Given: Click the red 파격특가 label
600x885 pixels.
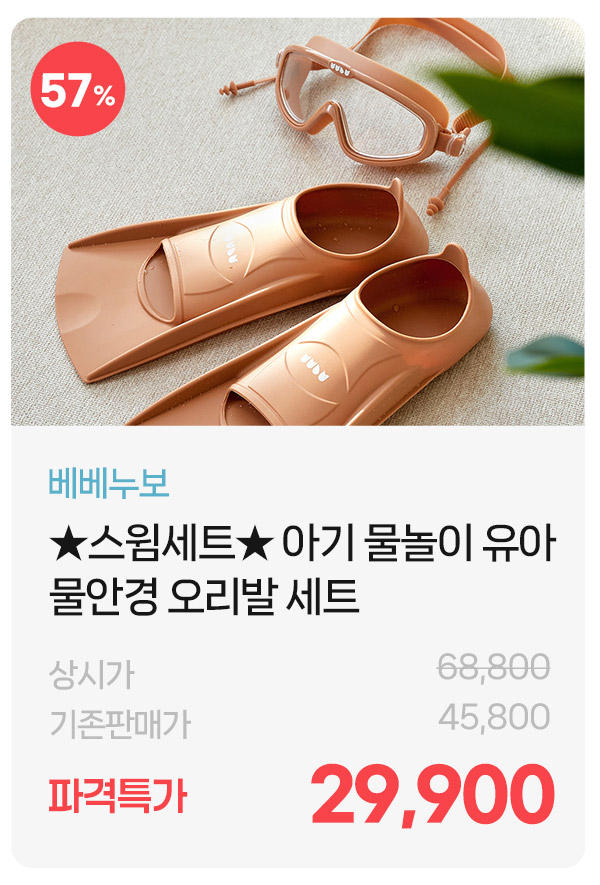Looking at the screenshot, I should (x=117, y=795).
